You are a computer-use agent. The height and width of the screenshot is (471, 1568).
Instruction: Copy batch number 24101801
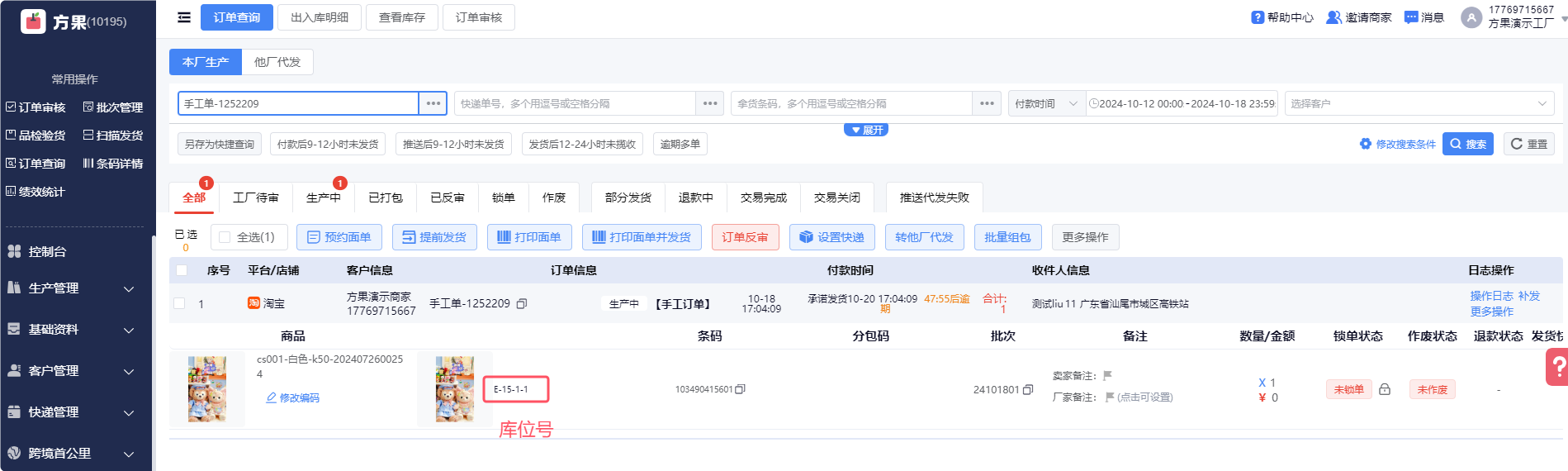(1028, 390)
